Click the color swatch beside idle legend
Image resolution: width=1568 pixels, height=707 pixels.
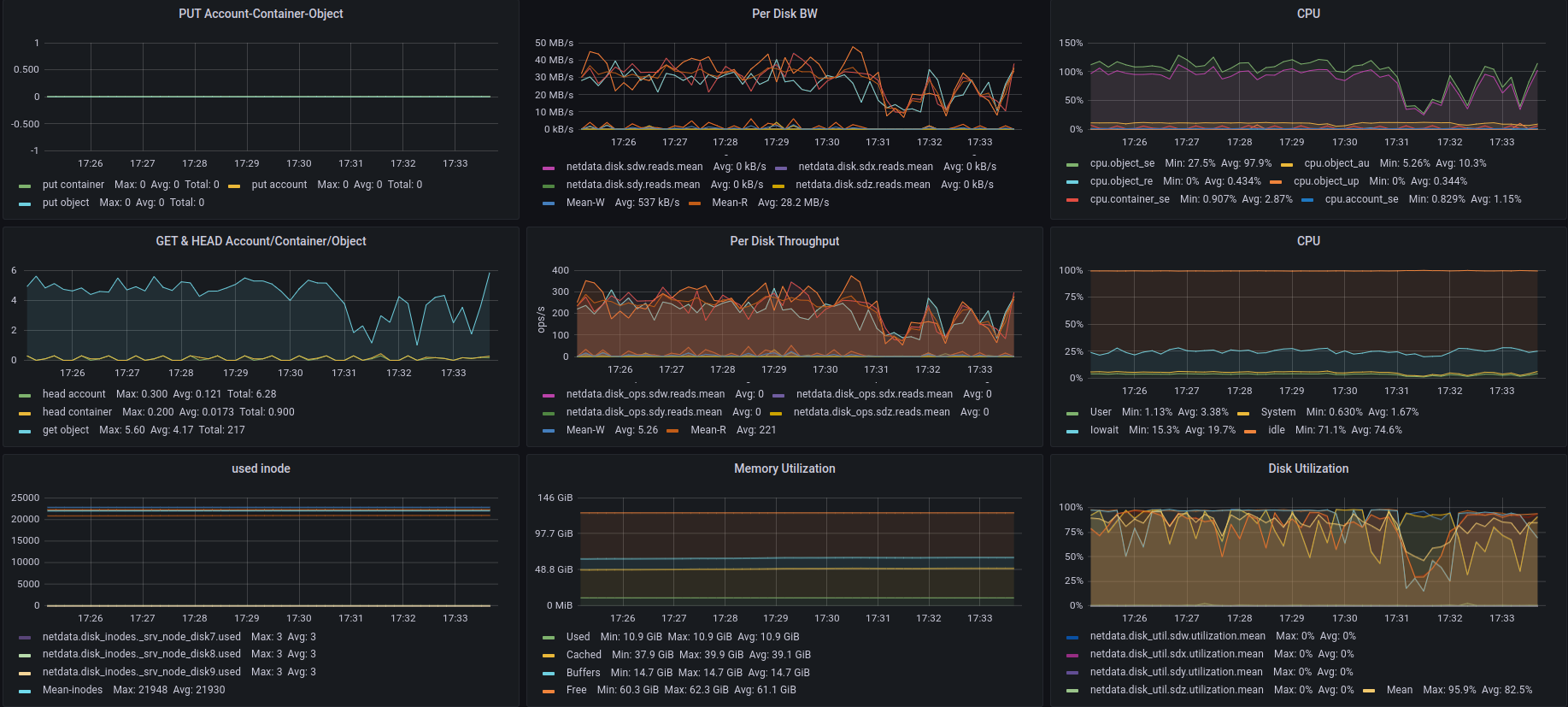(x=1250, y=431)
